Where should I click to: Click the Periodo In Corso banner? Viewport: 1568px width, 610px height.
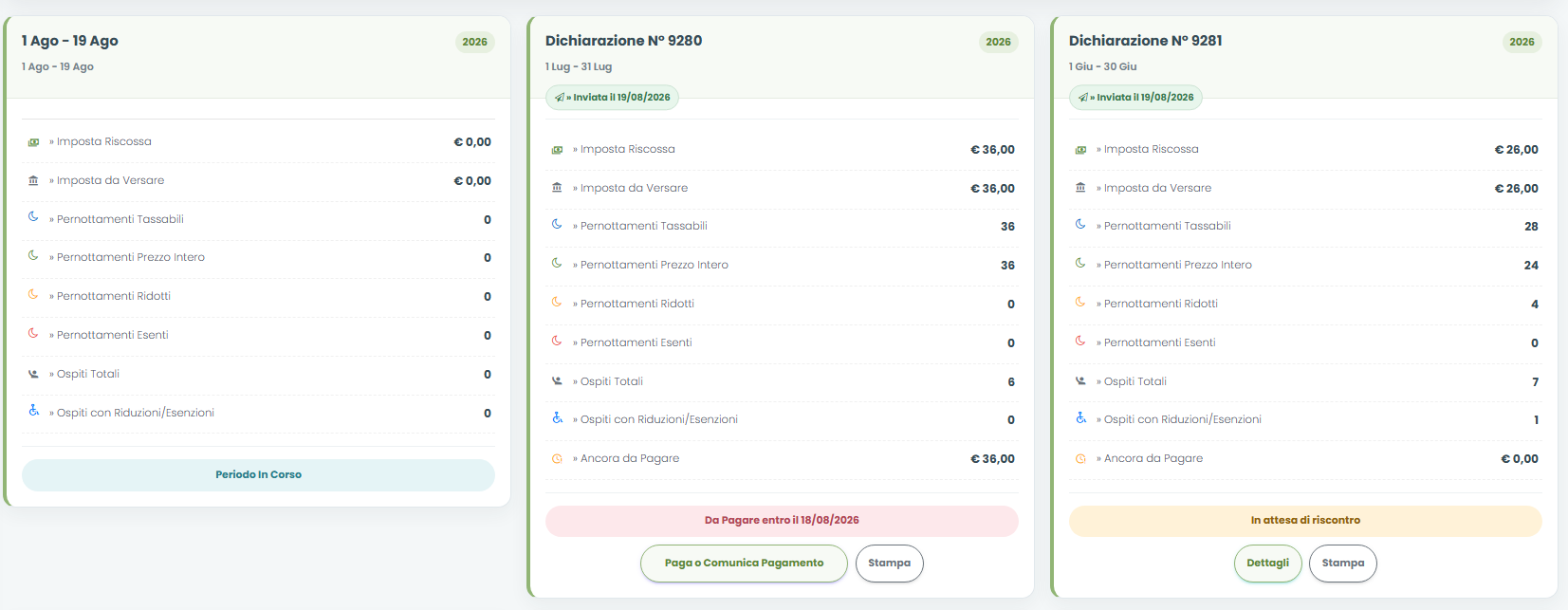tap(258, 475)
